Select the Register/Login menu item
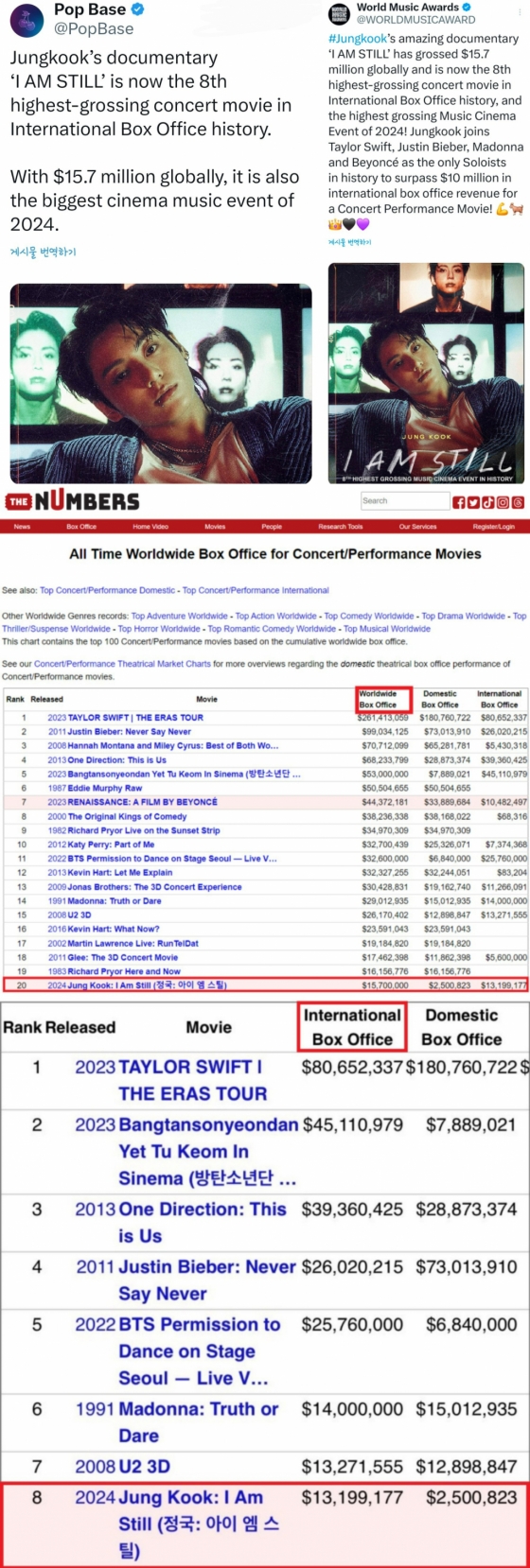Viewport: 530px width, 1568px height. [494, 527]
